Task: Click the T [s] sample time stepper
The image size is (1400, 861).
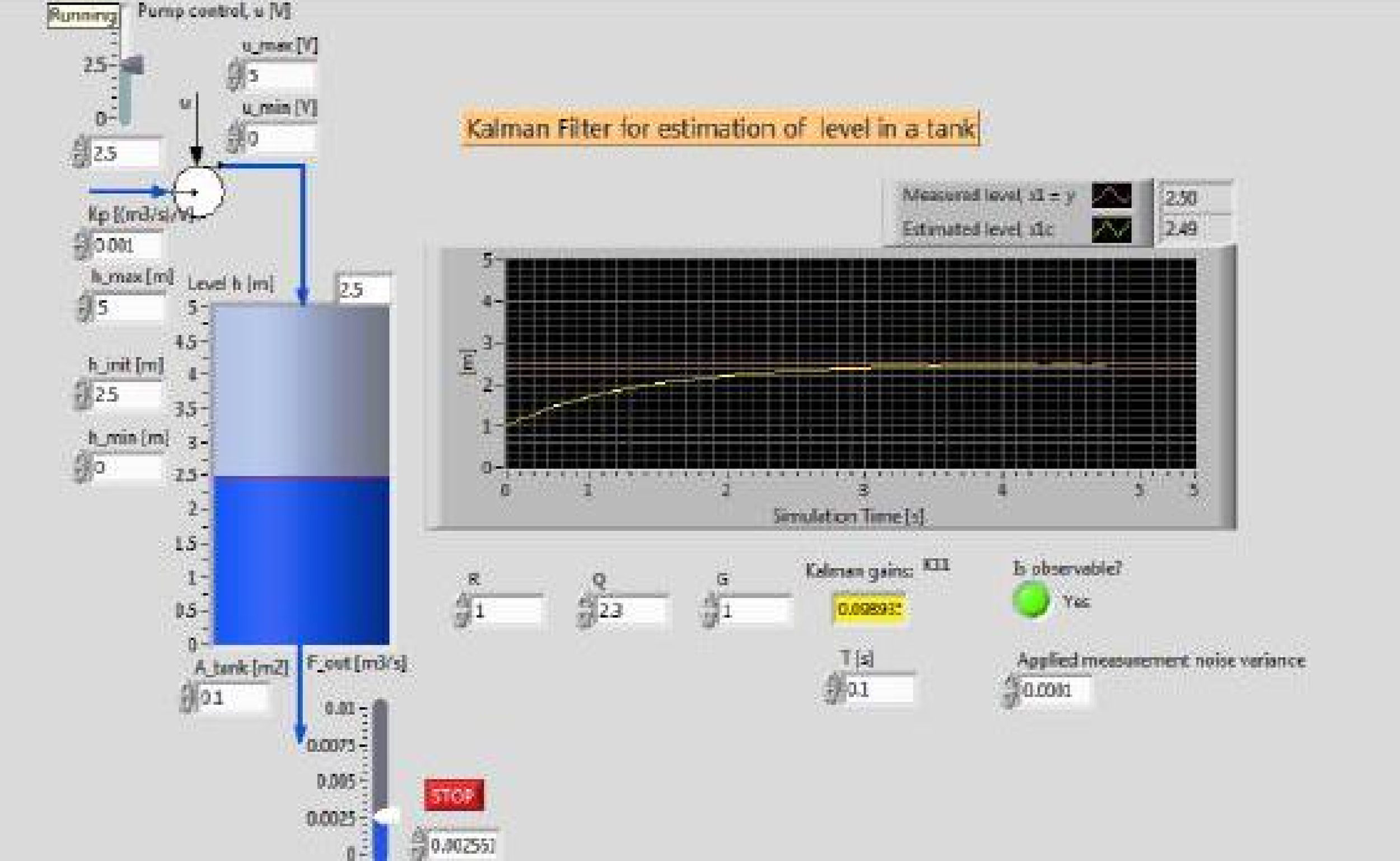Action: pos(834,690)
